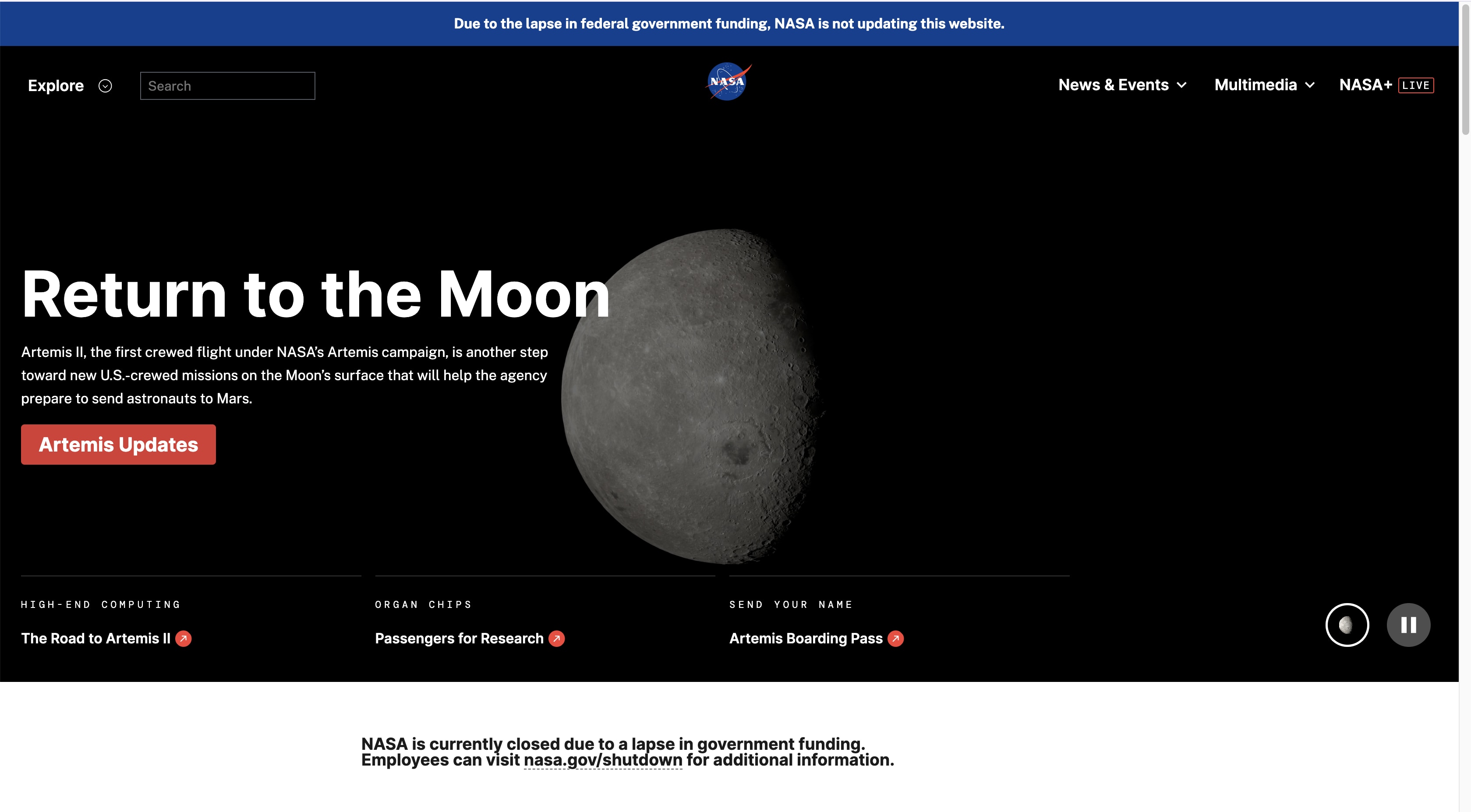Open the nasa.gov/shutdown link
Viewport: 1471px width, 812px height.
click(602, 760)
